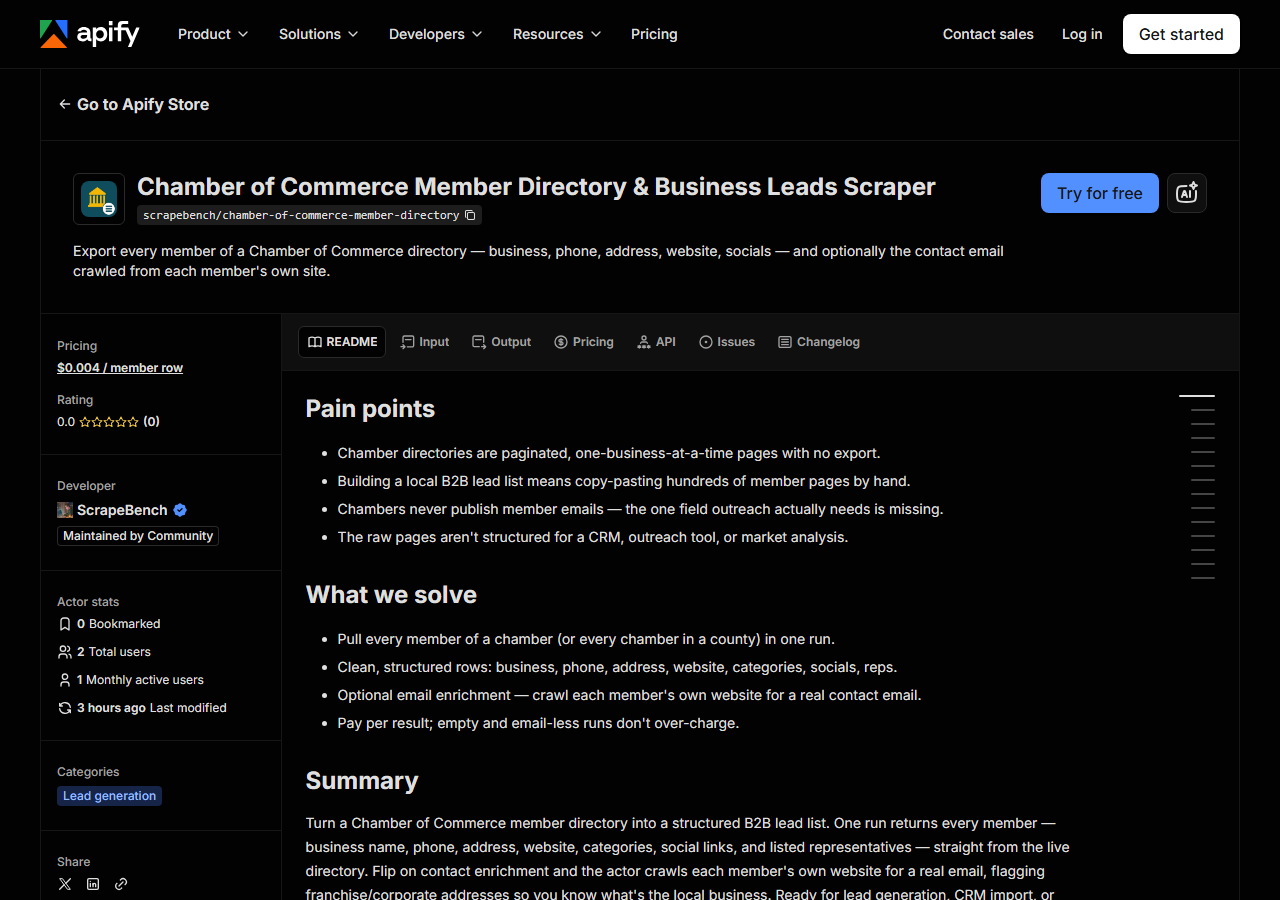1280x900 pixels.
Task: Open the Changelog tab
Action: pos(819,342)
